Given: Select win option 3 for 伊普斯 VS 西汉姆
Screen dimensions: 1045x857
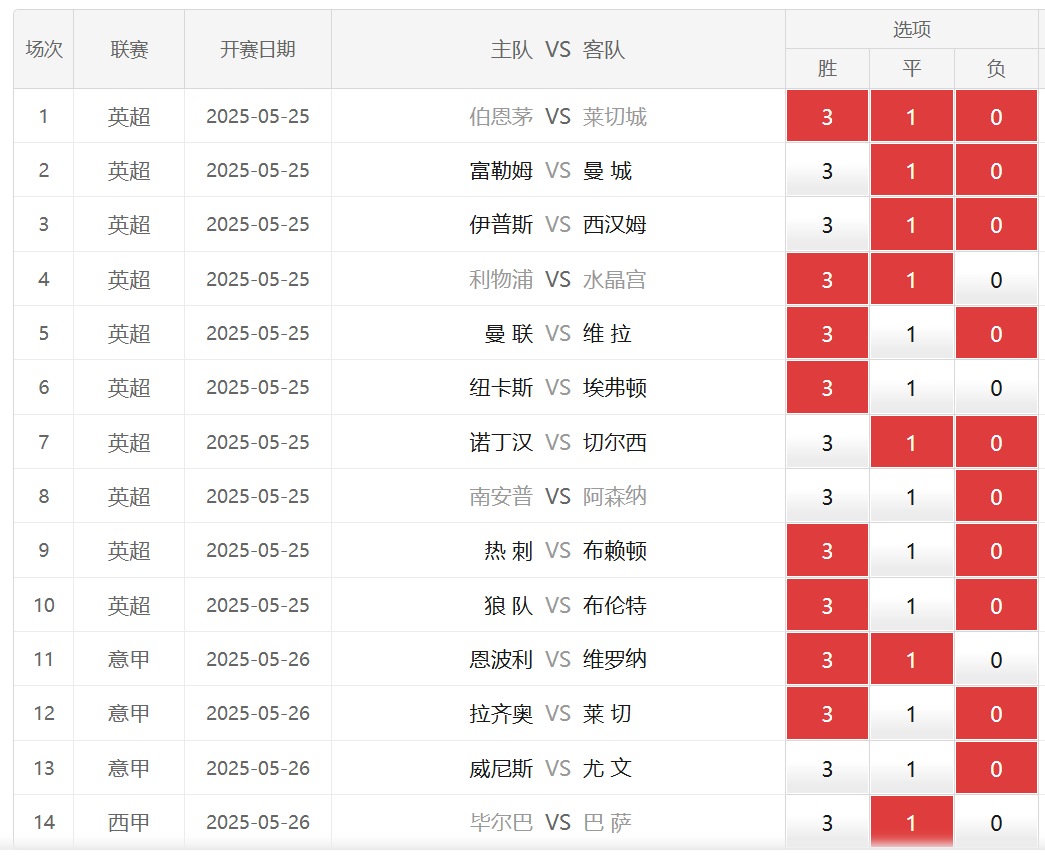Looking at the screenshot, I should [x=827, y=225].
